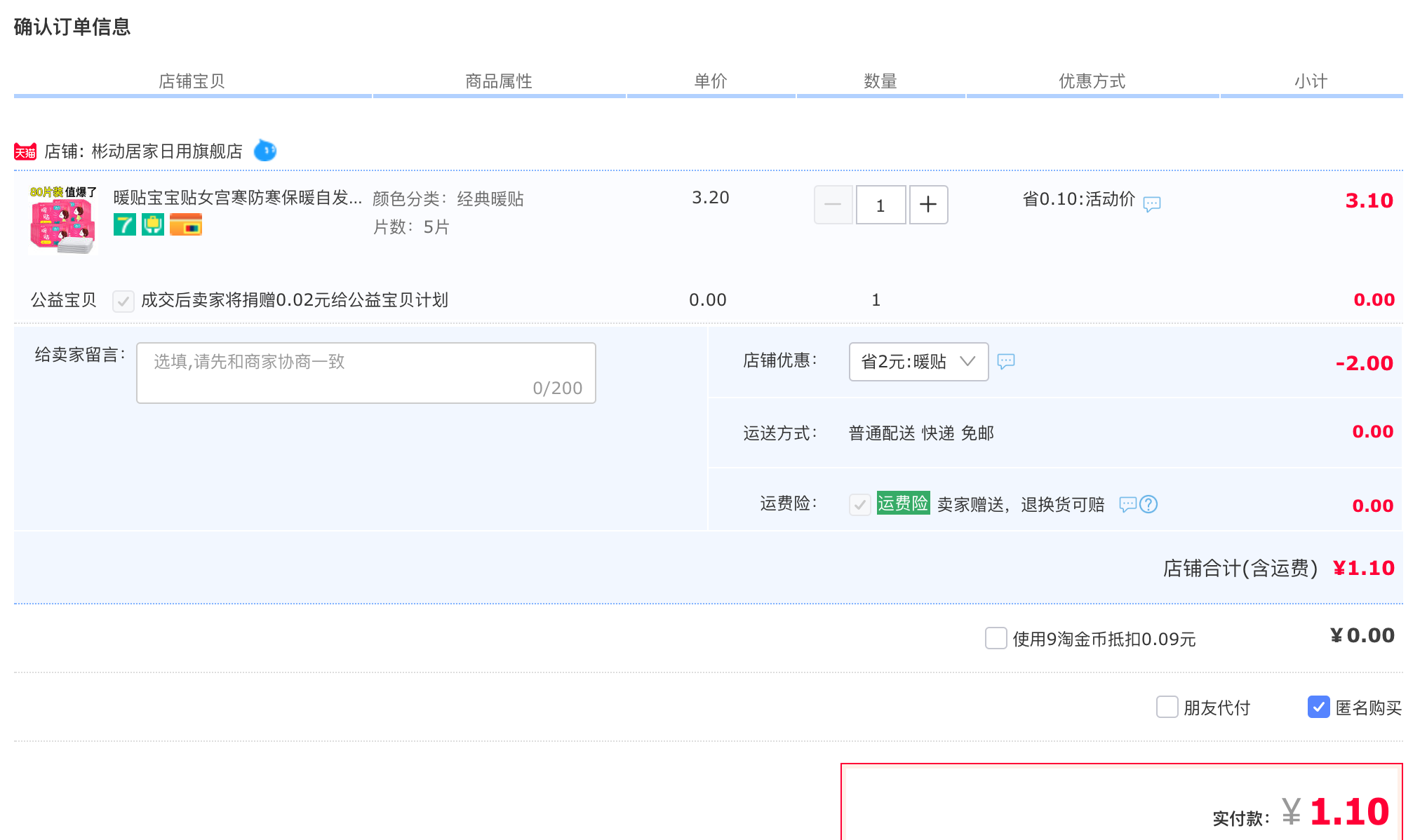
Task: Click the 片数: 5片 attribute text
Action: pyautogui.click(x=411, y=227)
